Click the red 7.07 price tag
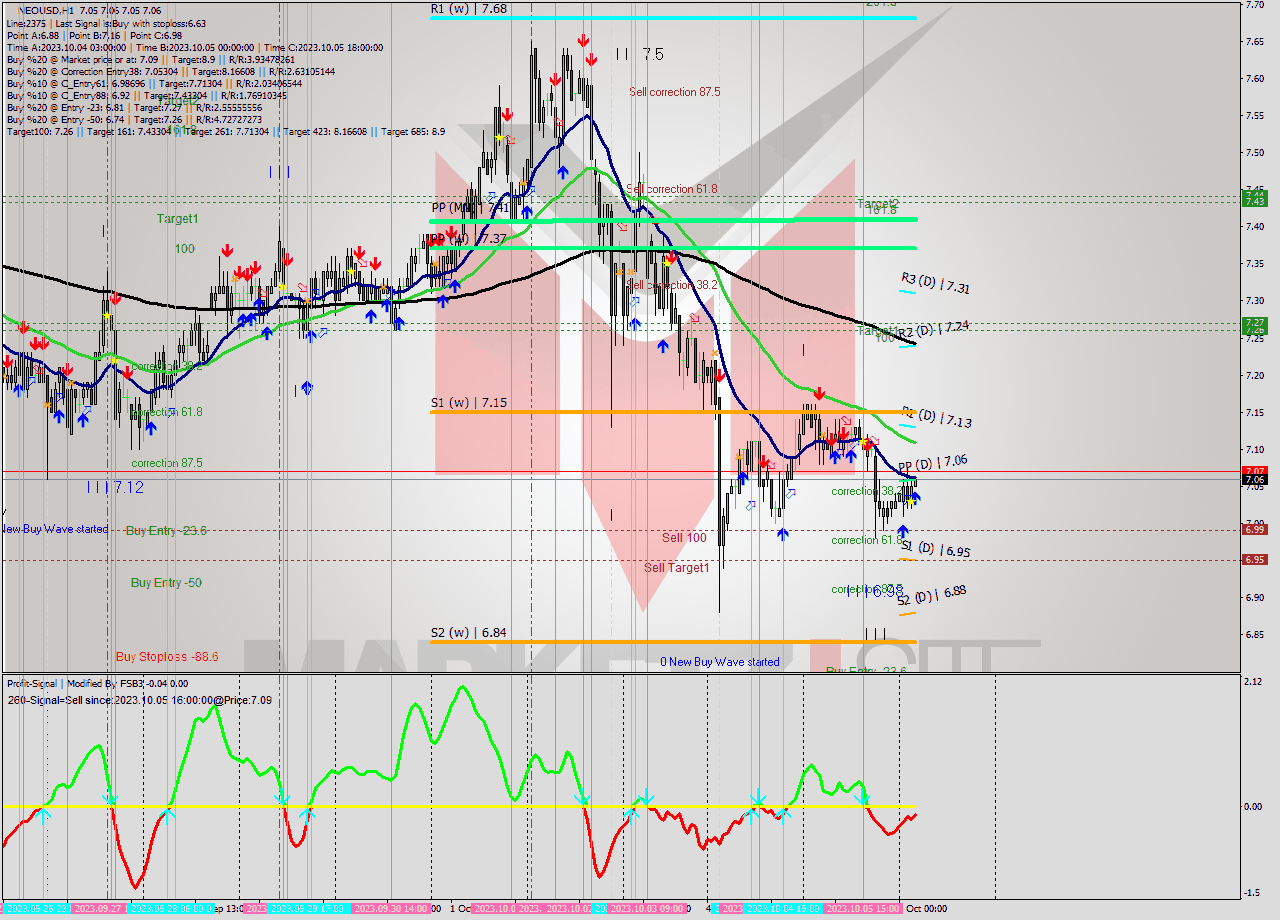The height and width of the screenshot is (920, 1280). click(1254, 471)
